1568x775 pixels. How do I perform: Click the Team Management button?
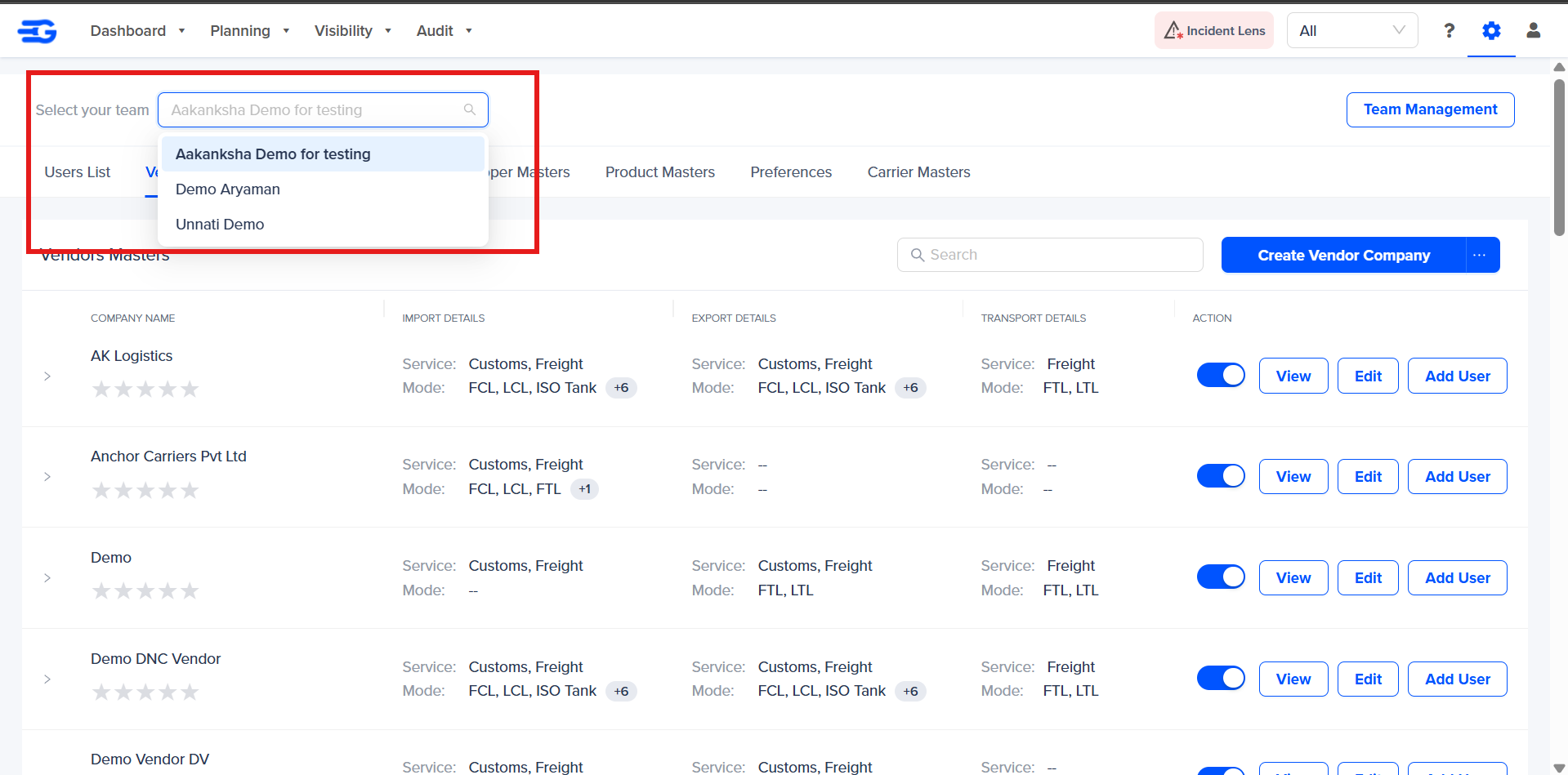pos(1430,109)
